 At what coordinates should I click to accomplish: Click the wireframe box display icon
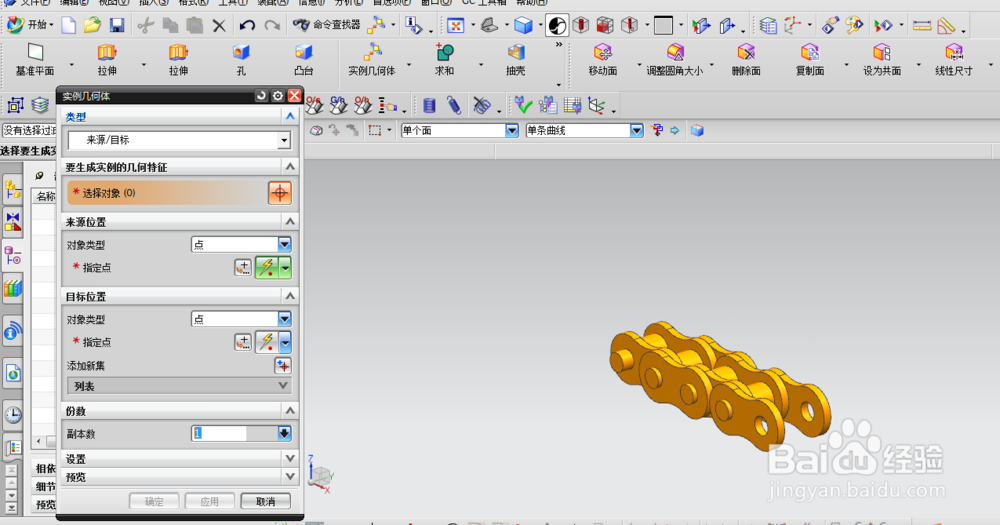pyautogui.click(x=663, y=26)
